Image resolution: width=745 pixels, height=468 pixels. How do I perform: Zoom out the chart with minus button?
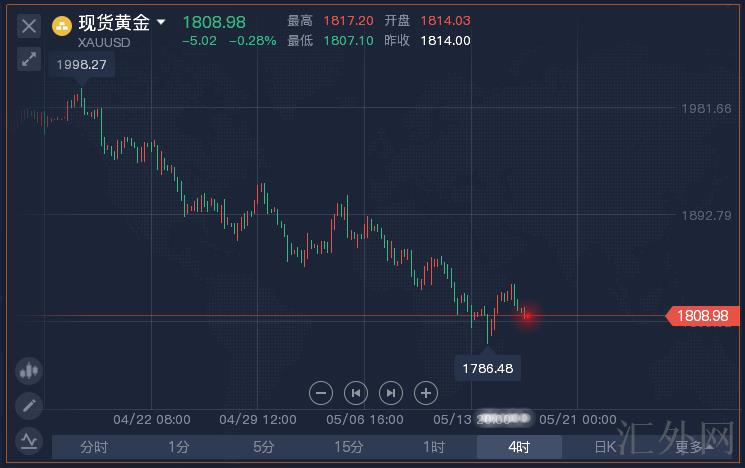(321, 393)
